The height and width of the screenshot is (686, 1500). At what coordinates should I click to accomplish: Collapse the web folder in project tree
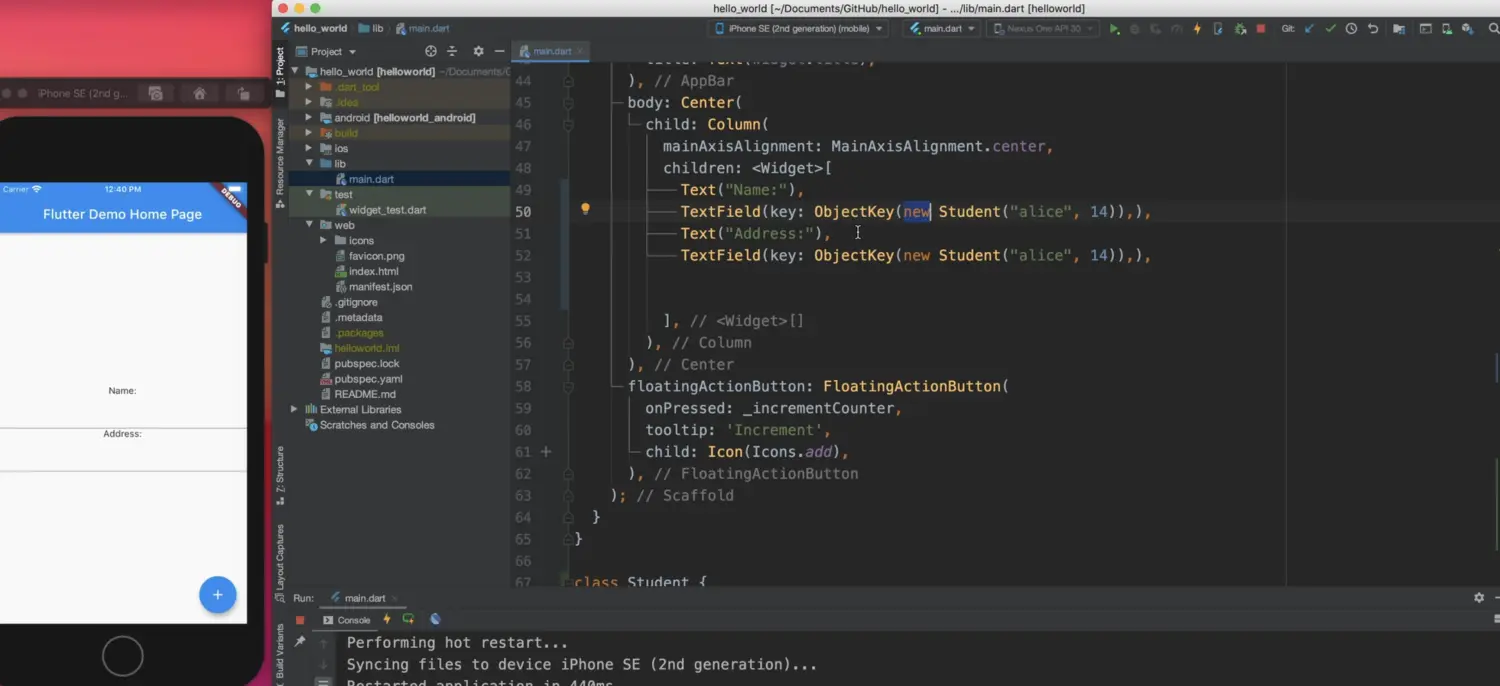(x=309, y=226)
